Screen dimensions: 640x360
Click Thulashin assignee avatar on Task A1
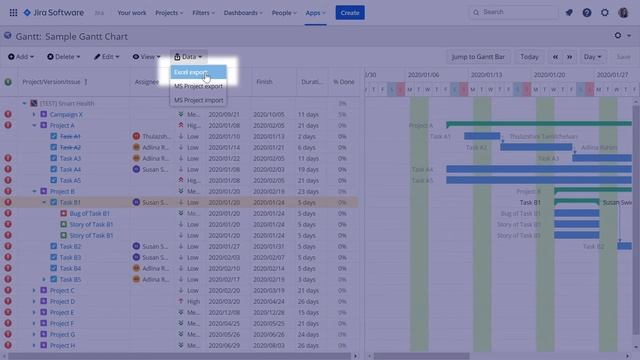click(136, 136)
